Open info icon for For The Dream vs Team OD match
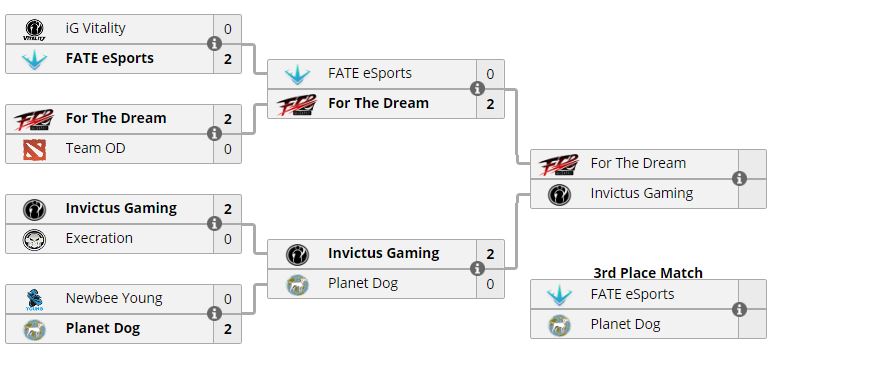Image resolution: width=886 pixels, height=384 pixels. coord(214,134)
